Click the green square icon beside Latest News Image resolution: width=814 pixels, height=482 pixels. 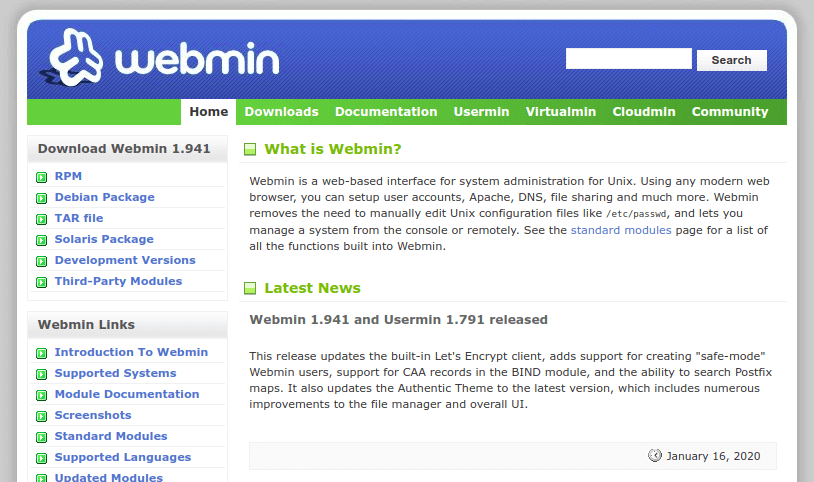coord(250,288)
